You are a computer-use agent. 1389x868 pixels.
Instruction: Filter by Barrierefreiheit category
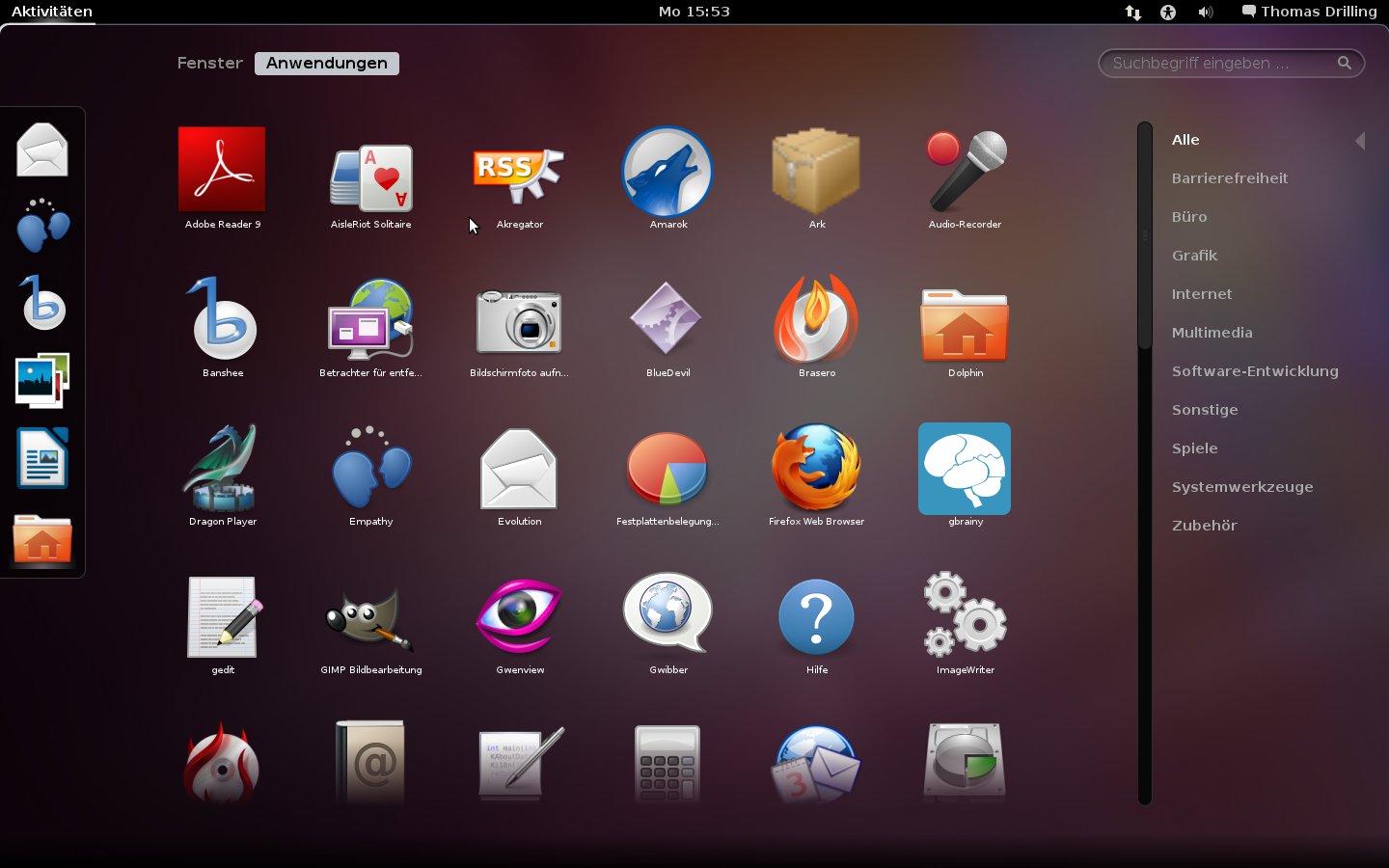(1230, 178)
